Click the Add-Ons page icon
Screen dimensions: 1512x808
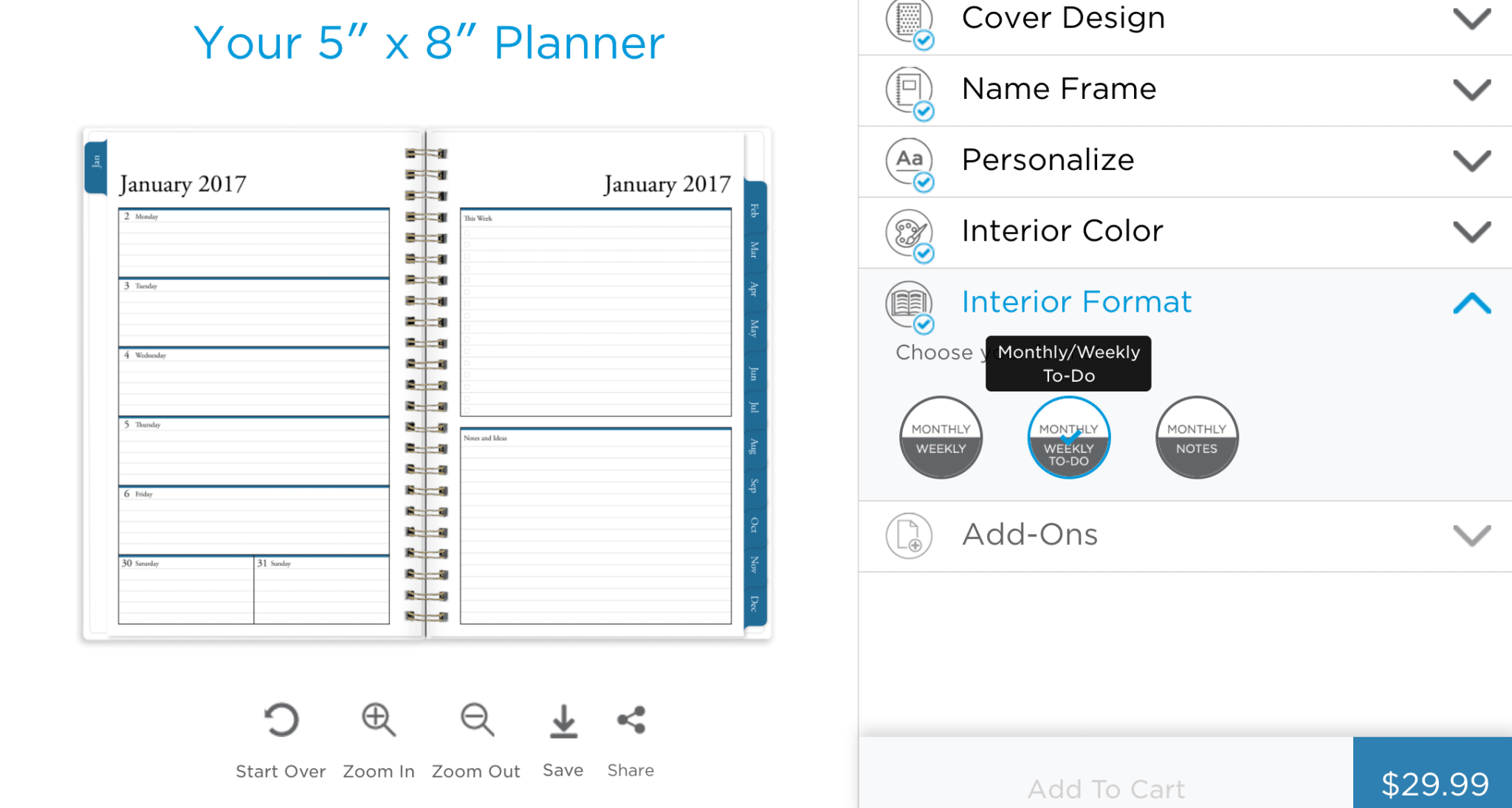click(909, 535)
